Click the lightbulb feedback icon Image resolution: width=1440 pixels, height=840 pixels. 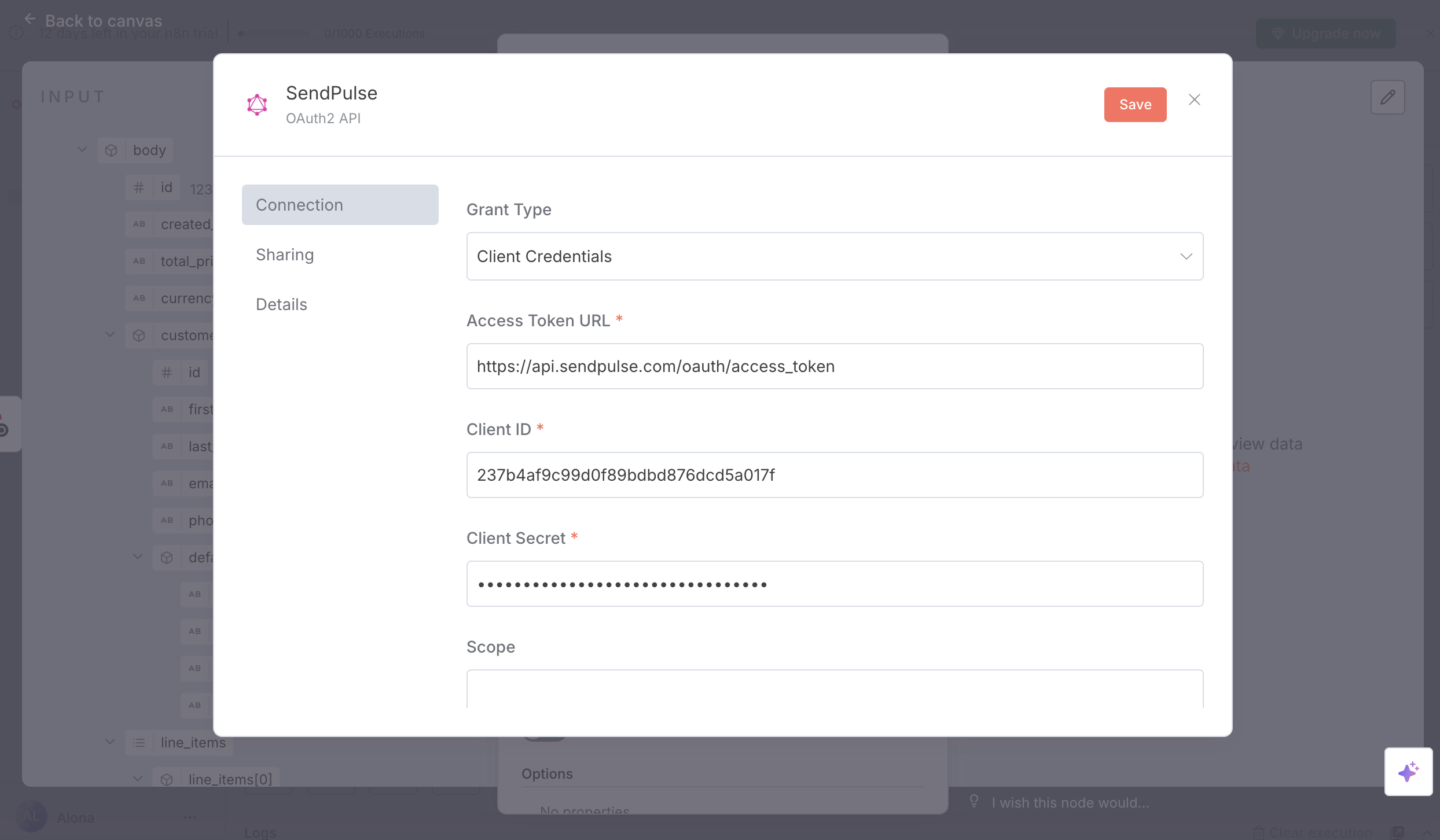point(974,801)
